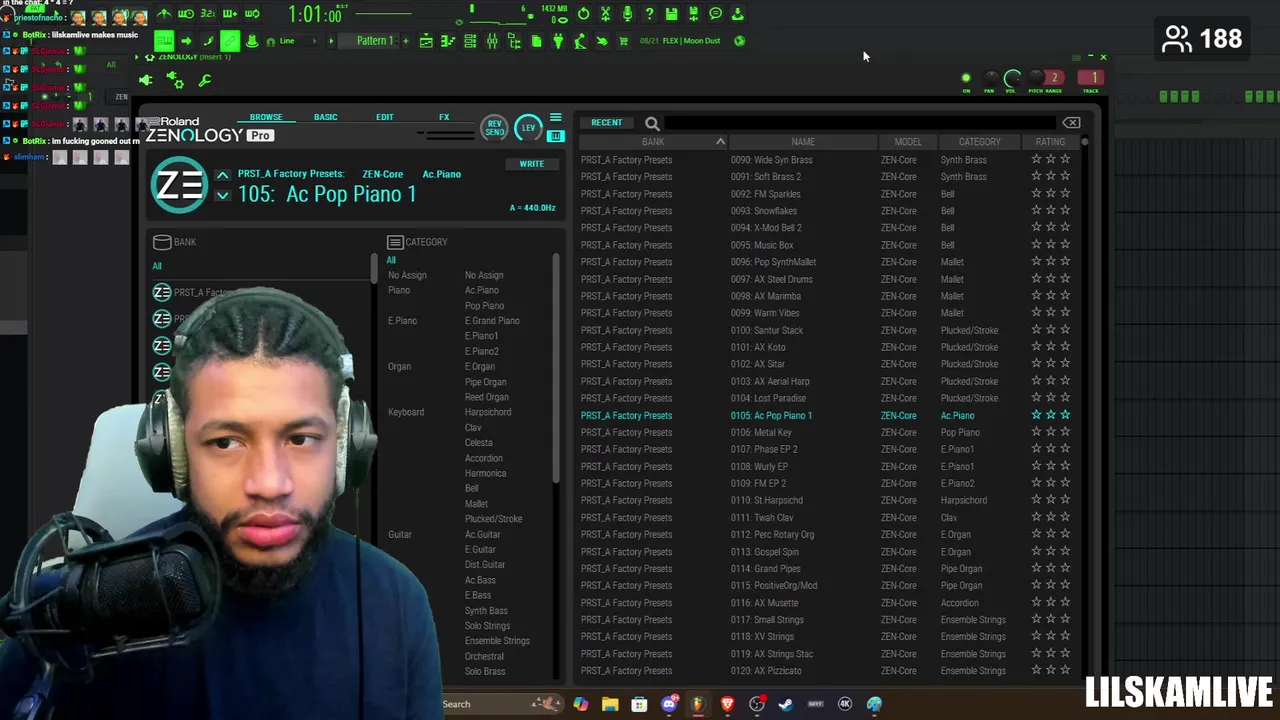Select preset 0110: St Harpsichd

pos(767,500)
